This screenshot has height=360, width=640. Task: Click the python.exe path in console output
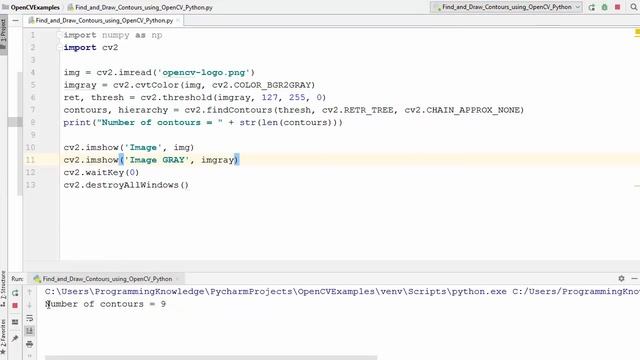point(276,291)
